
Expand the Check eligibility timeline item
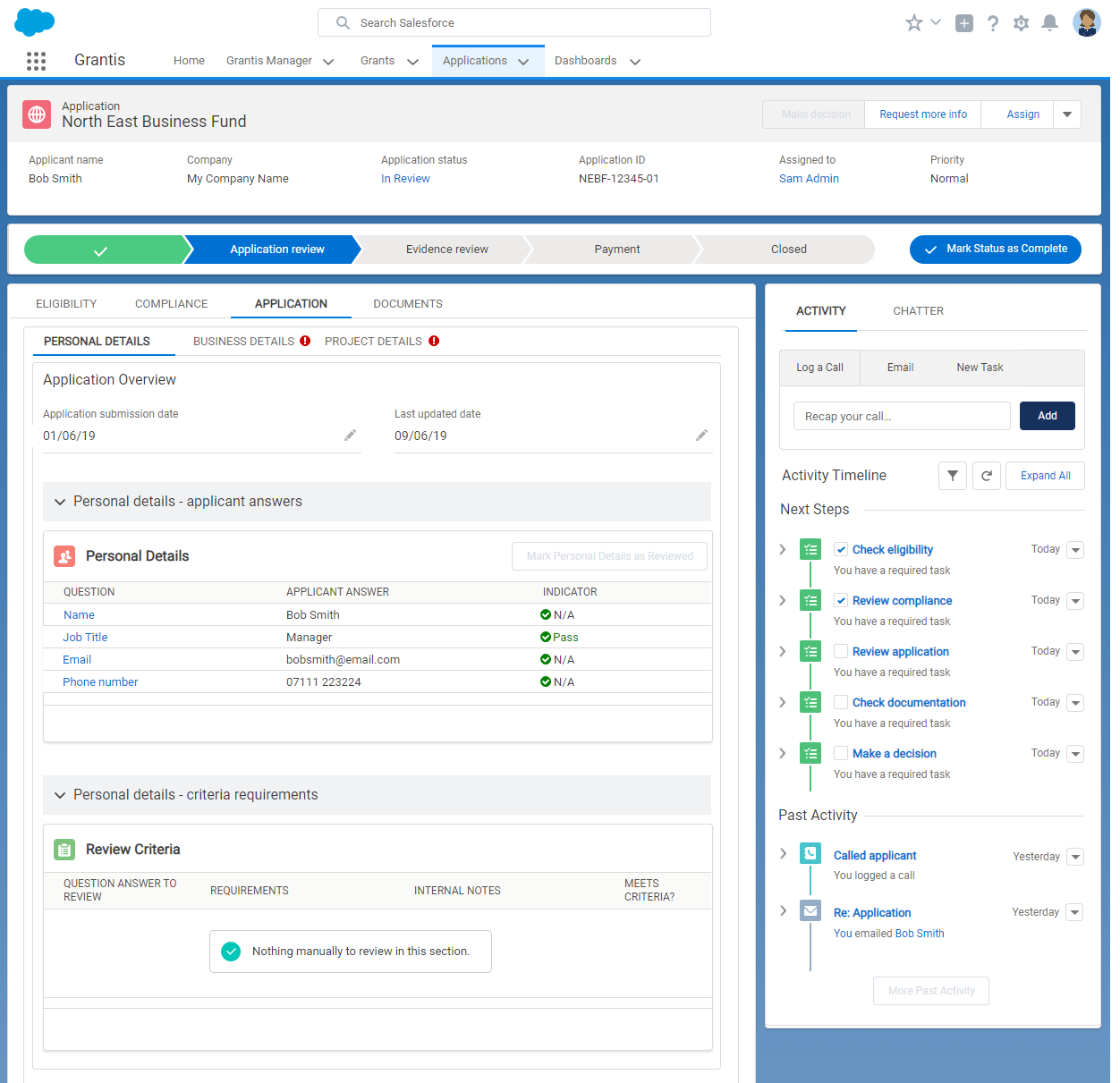(783, 549)
